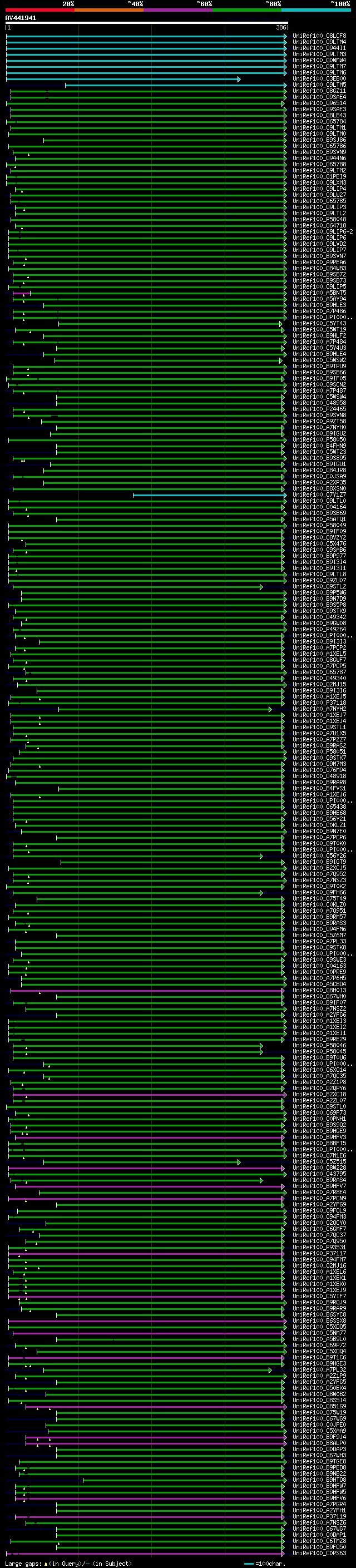Click the label UniRef100_A5B9L0

pos(319,1339)
